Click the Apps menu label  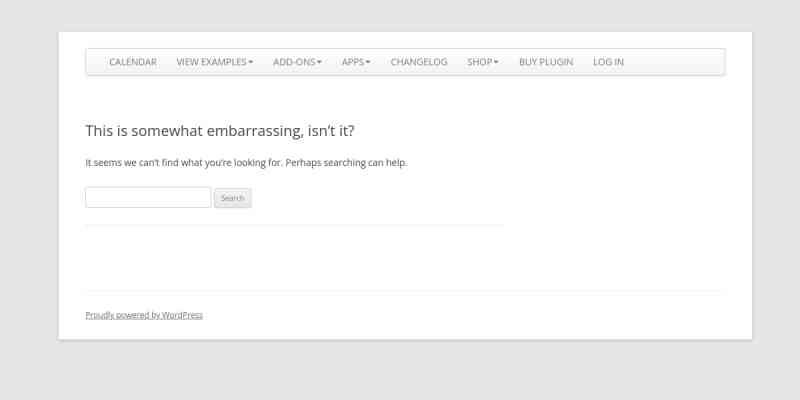click(352, 62)
